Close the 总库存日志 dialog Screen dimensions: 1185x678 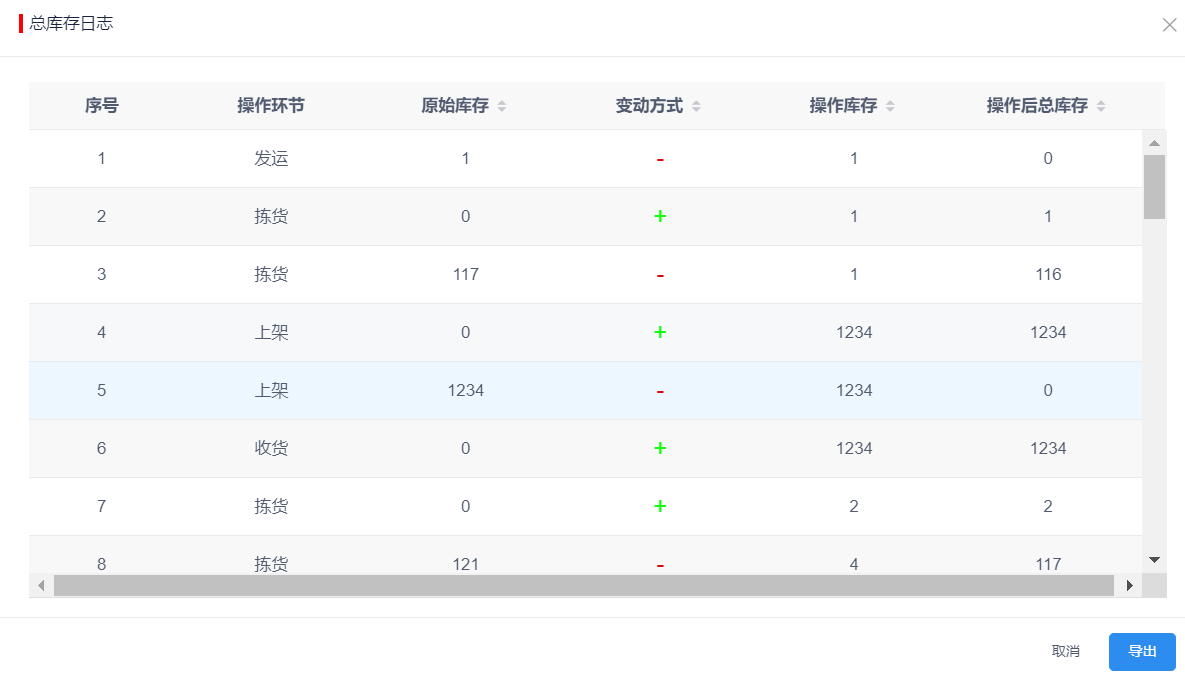1169,25
